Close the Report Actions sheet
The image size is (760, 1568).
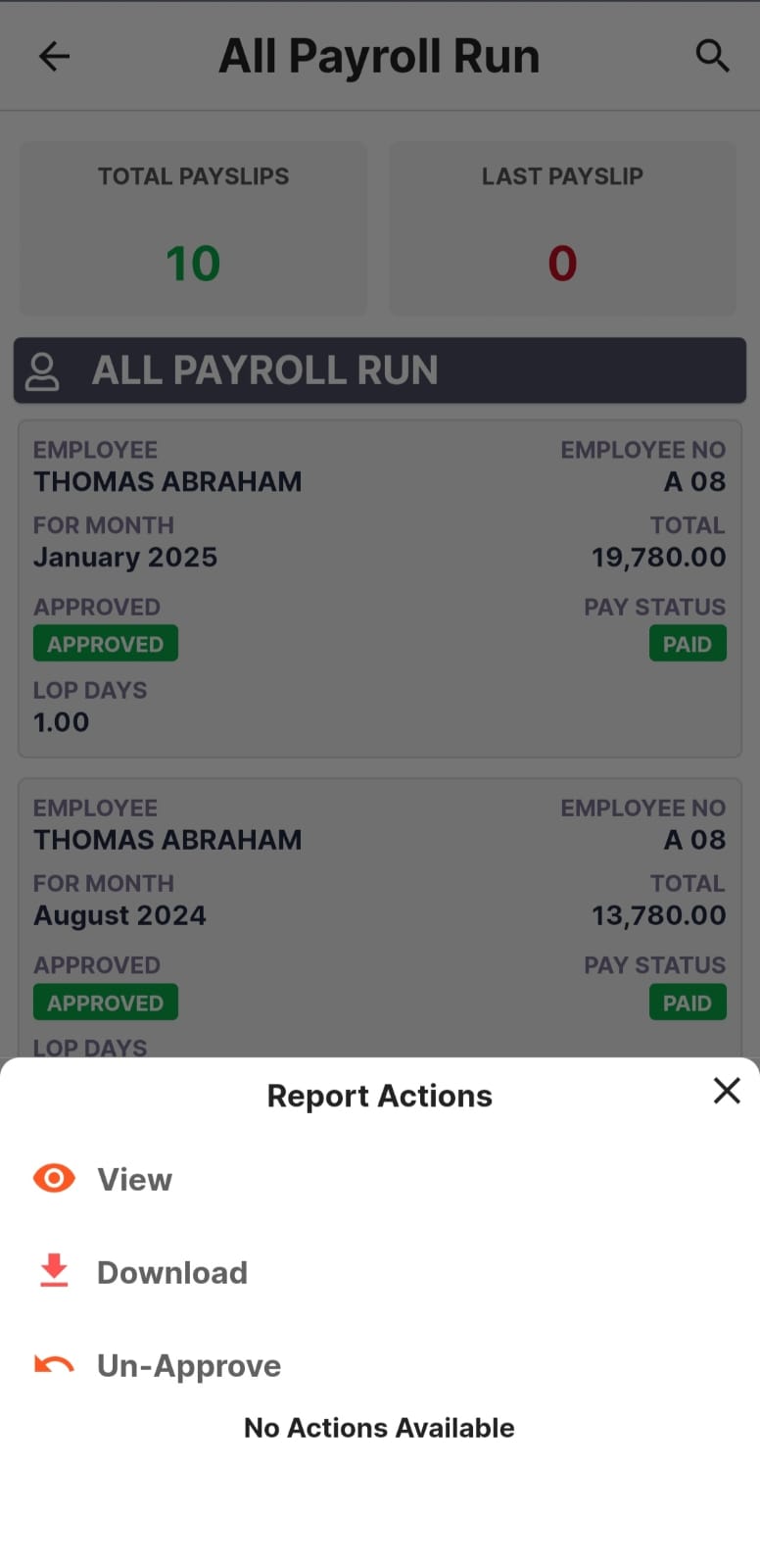(727, 1091)
